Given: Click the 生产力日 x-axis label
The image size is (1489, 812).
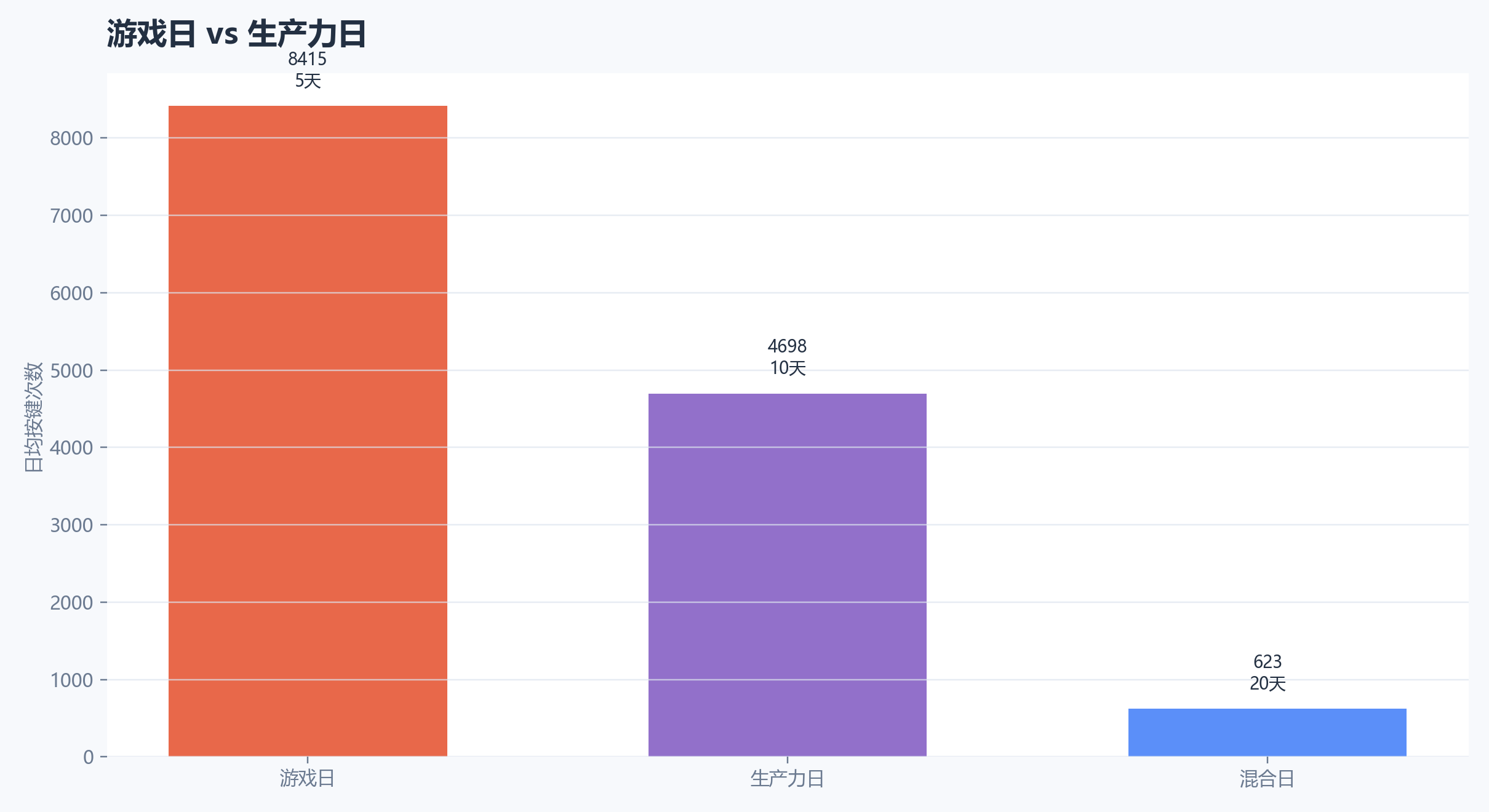Looking at the screenshot, I should pos(787,779).
